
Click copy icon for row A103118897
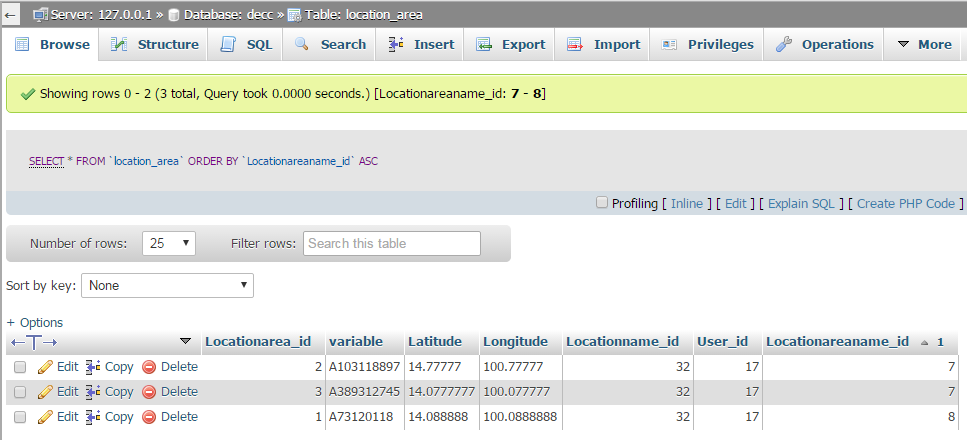[93, 367]
